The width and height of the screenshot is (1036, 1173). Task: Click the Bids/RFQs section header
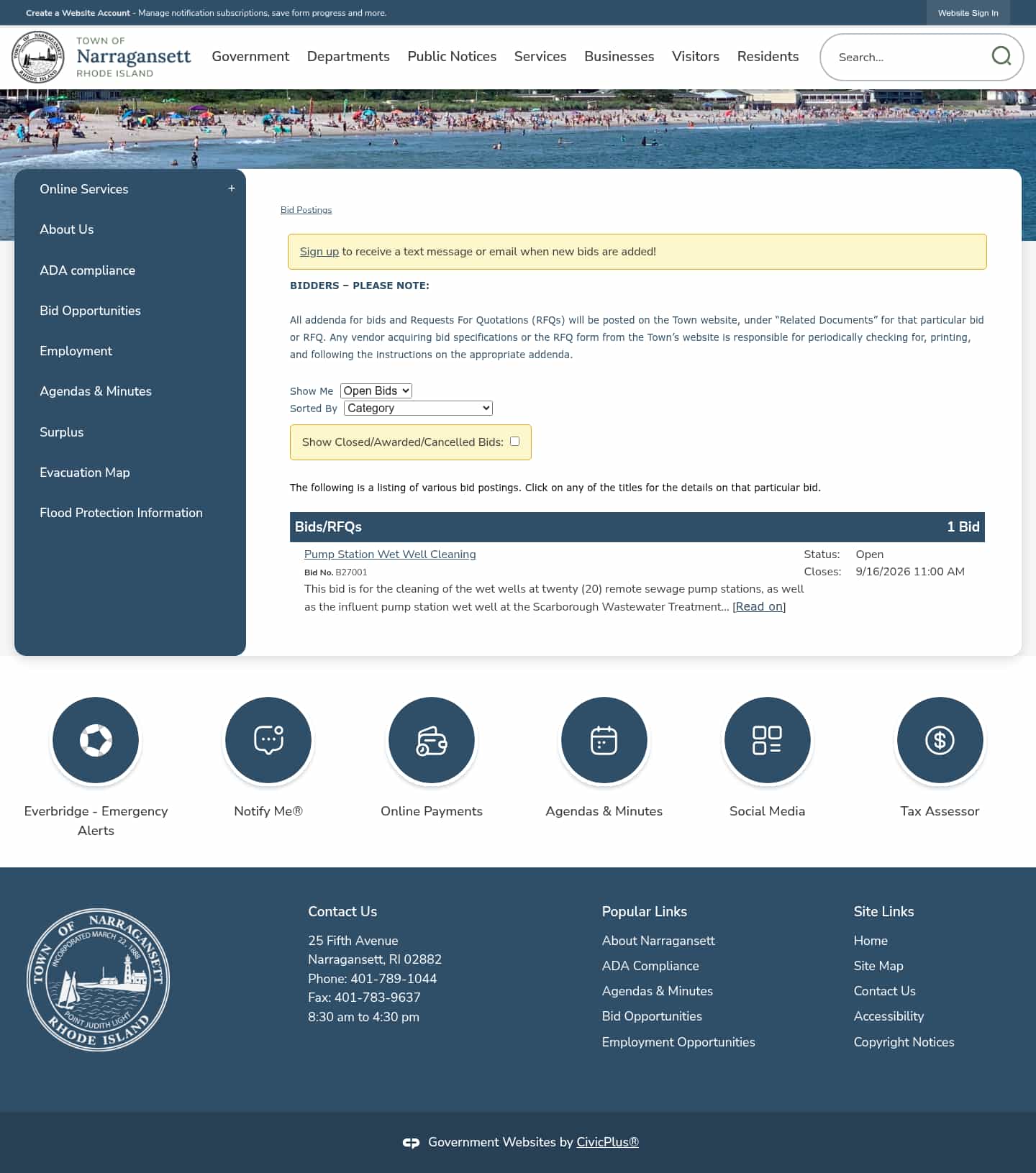point(637,527)
